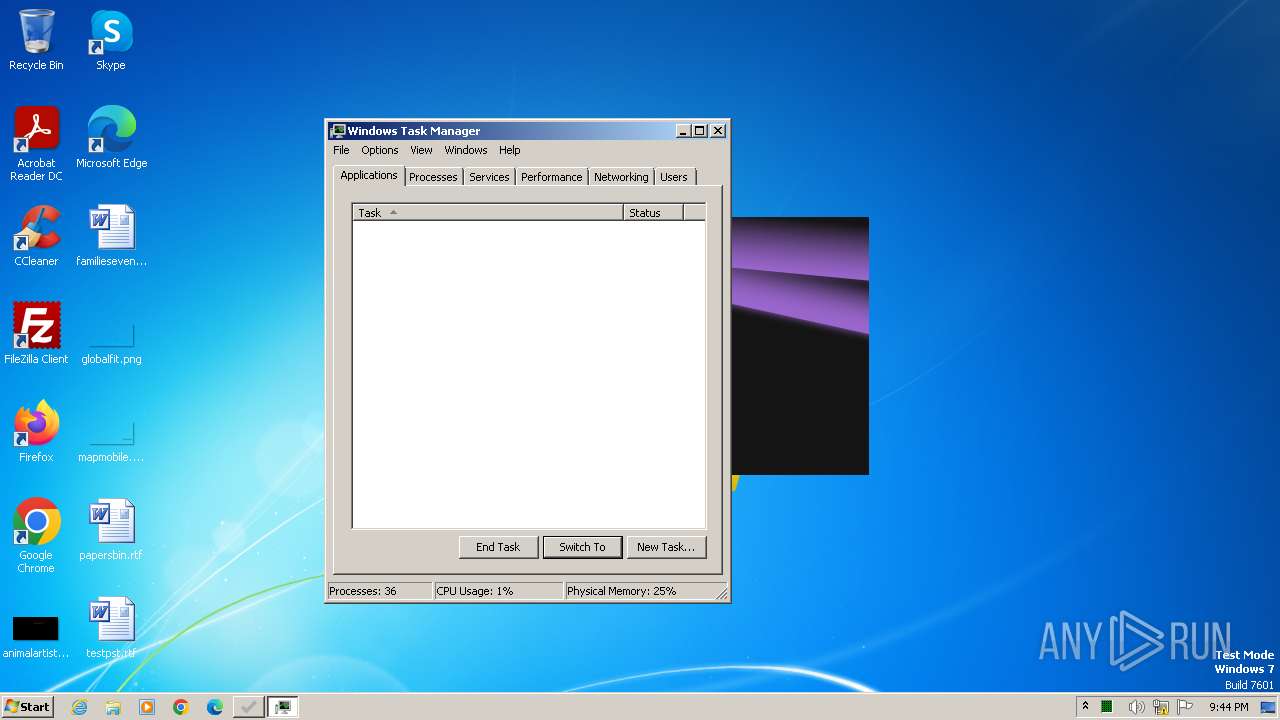The width and height of the screenshot is (1280, 720).
Task: Open the Options menu
Action: (380, 150)
